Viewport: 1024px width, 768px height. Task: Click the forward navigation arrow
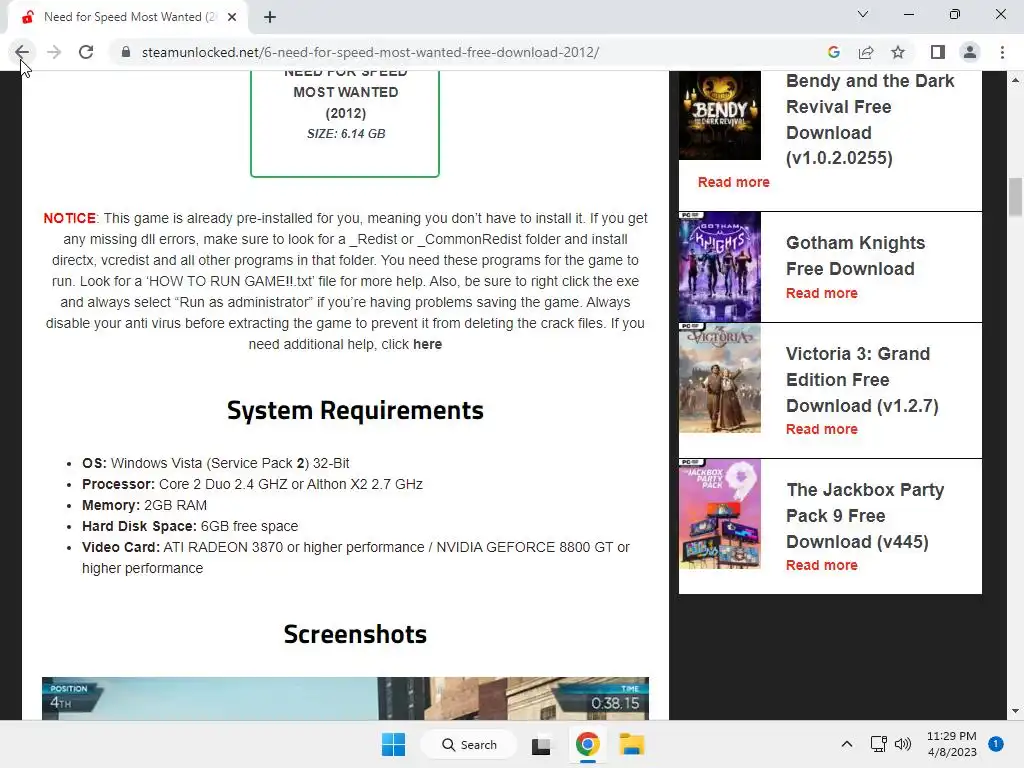[x=54, y=52]
